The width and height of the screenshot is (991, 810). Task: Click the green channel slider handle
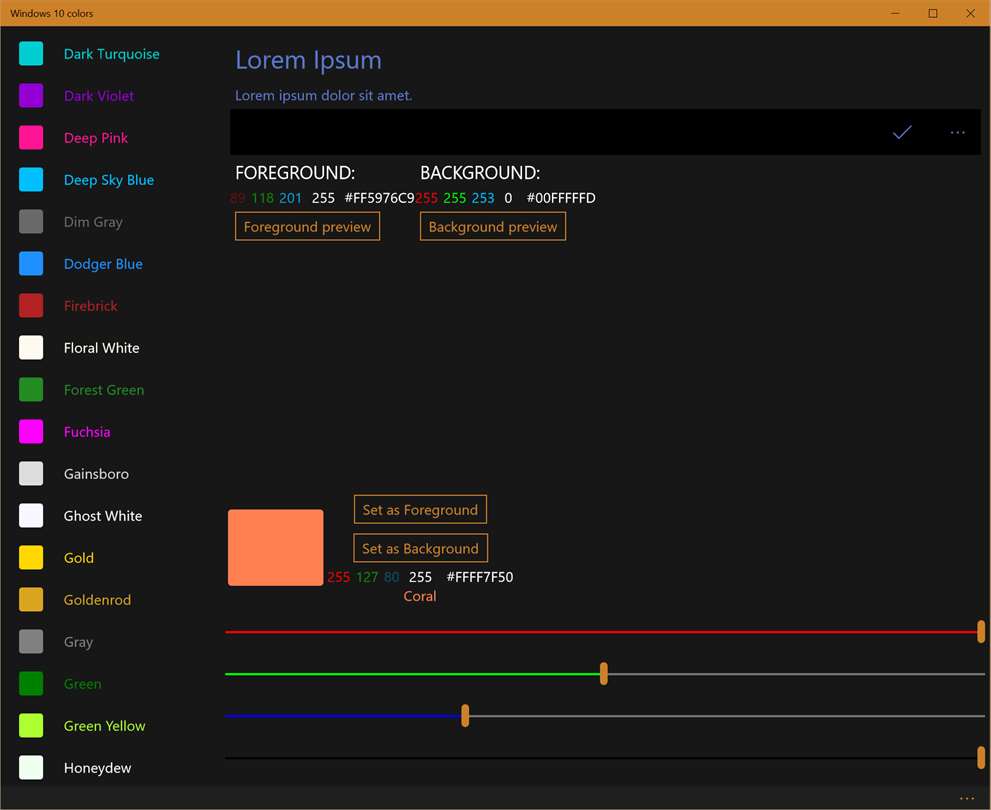click(604, 674)
